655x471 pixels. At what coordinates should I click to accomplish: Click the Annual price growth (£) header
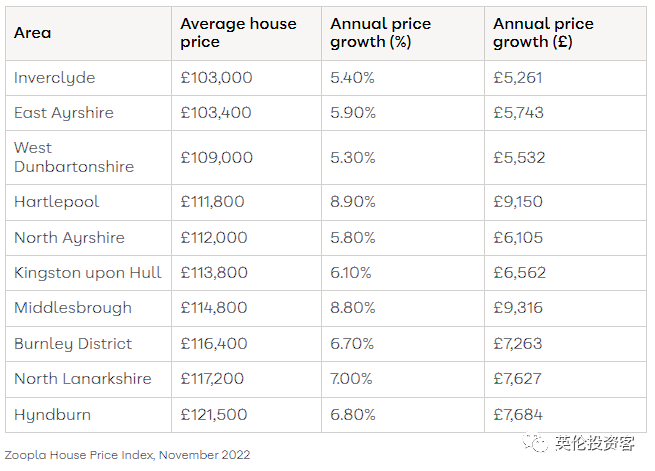pos(543,33)
